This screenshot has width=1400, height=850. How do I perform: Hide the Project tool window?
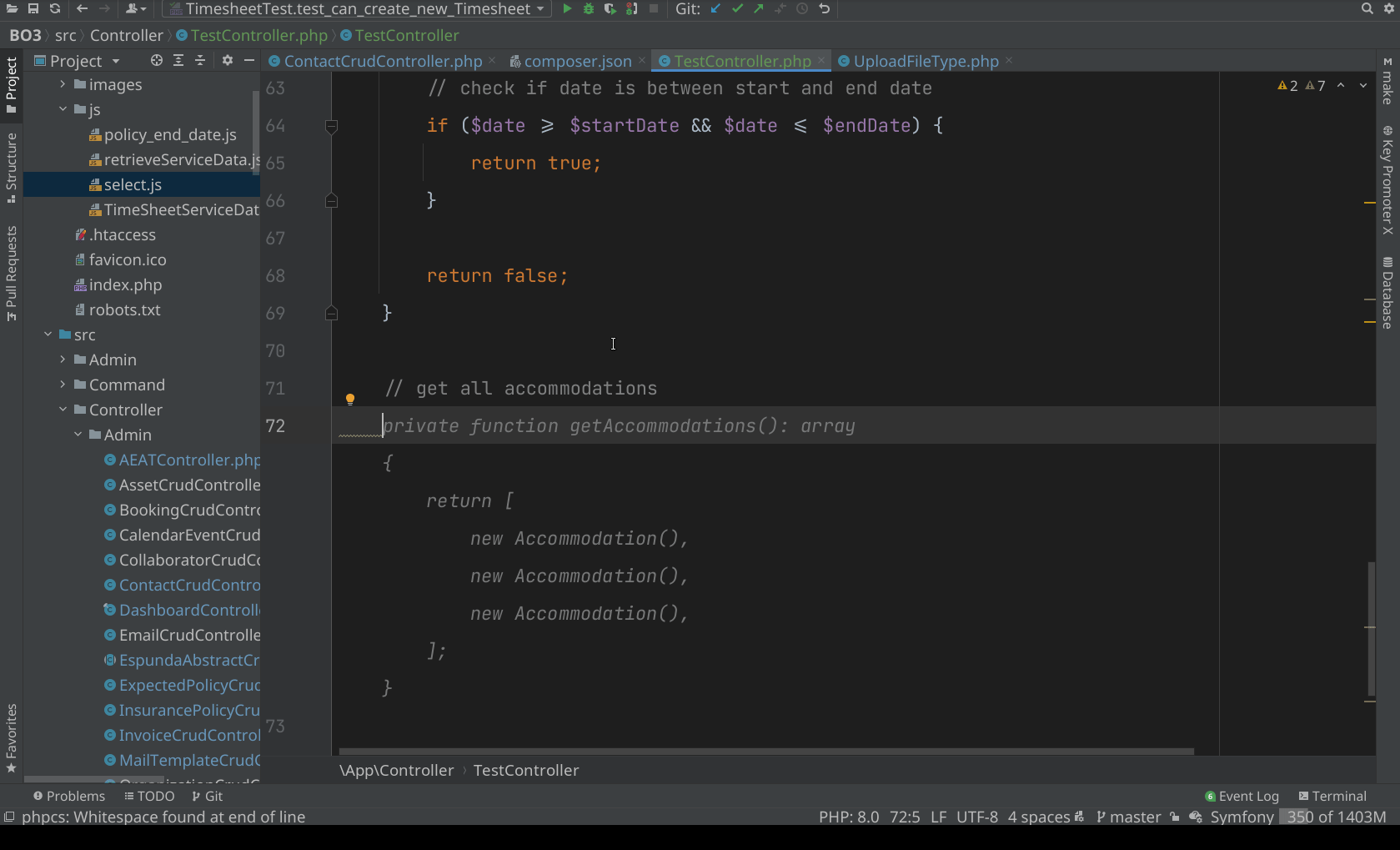250,60
